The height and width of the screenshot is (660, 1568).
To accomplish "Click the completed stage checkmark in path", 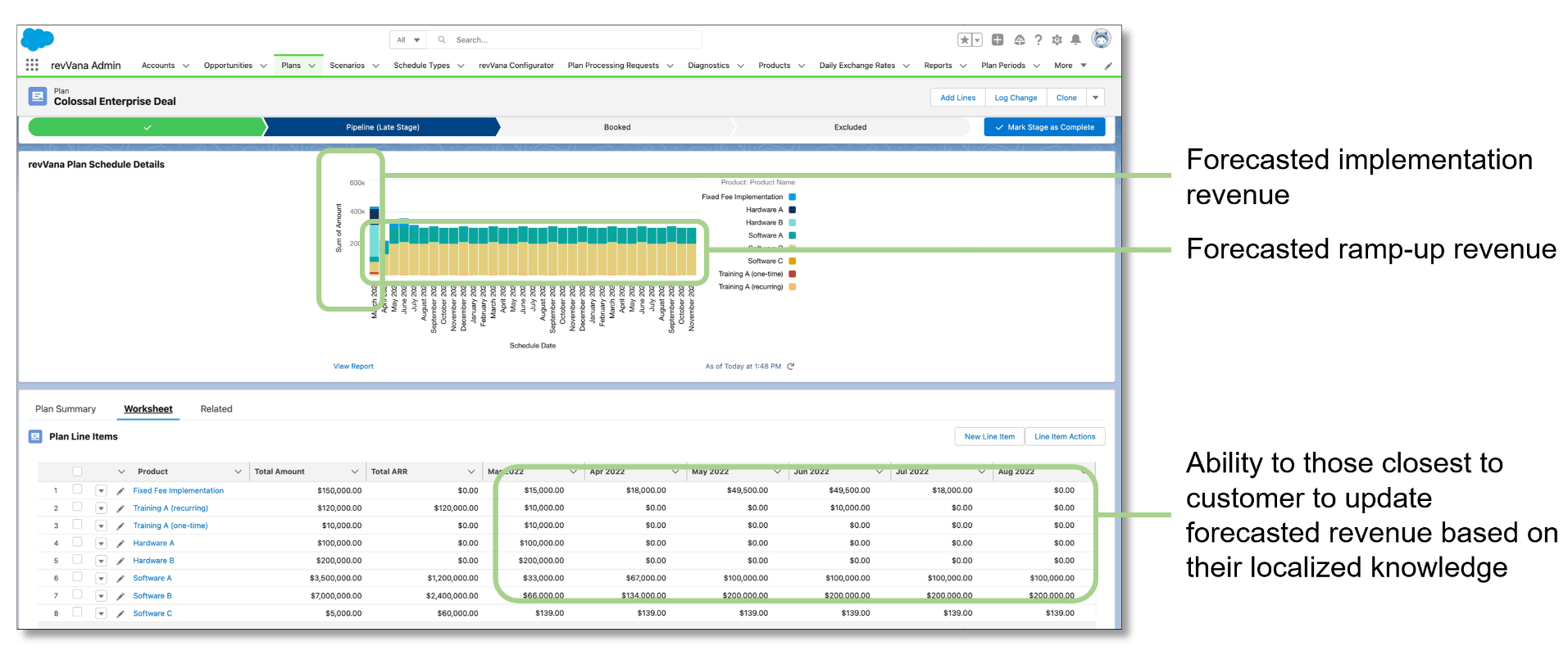I will [148, 127].
